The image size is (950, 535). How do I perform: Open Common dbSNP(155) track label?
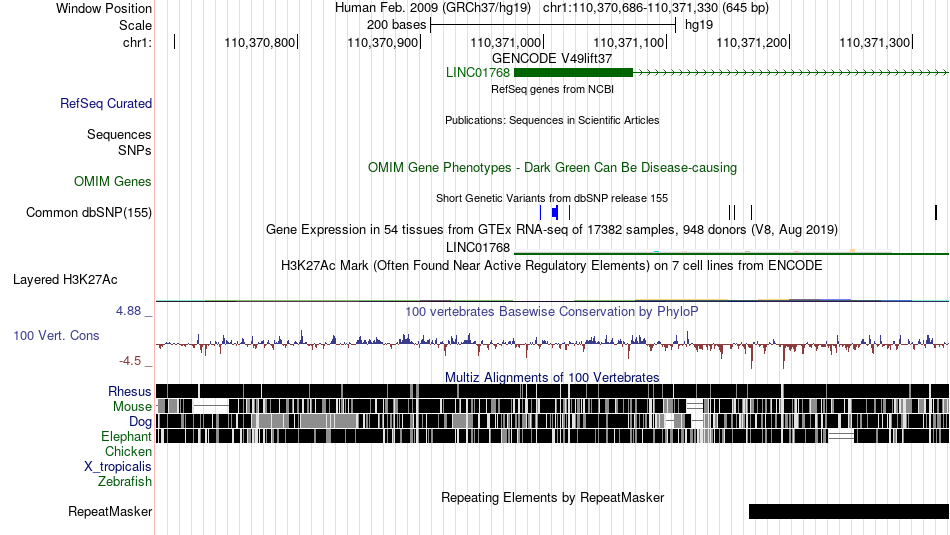[89, 213]
